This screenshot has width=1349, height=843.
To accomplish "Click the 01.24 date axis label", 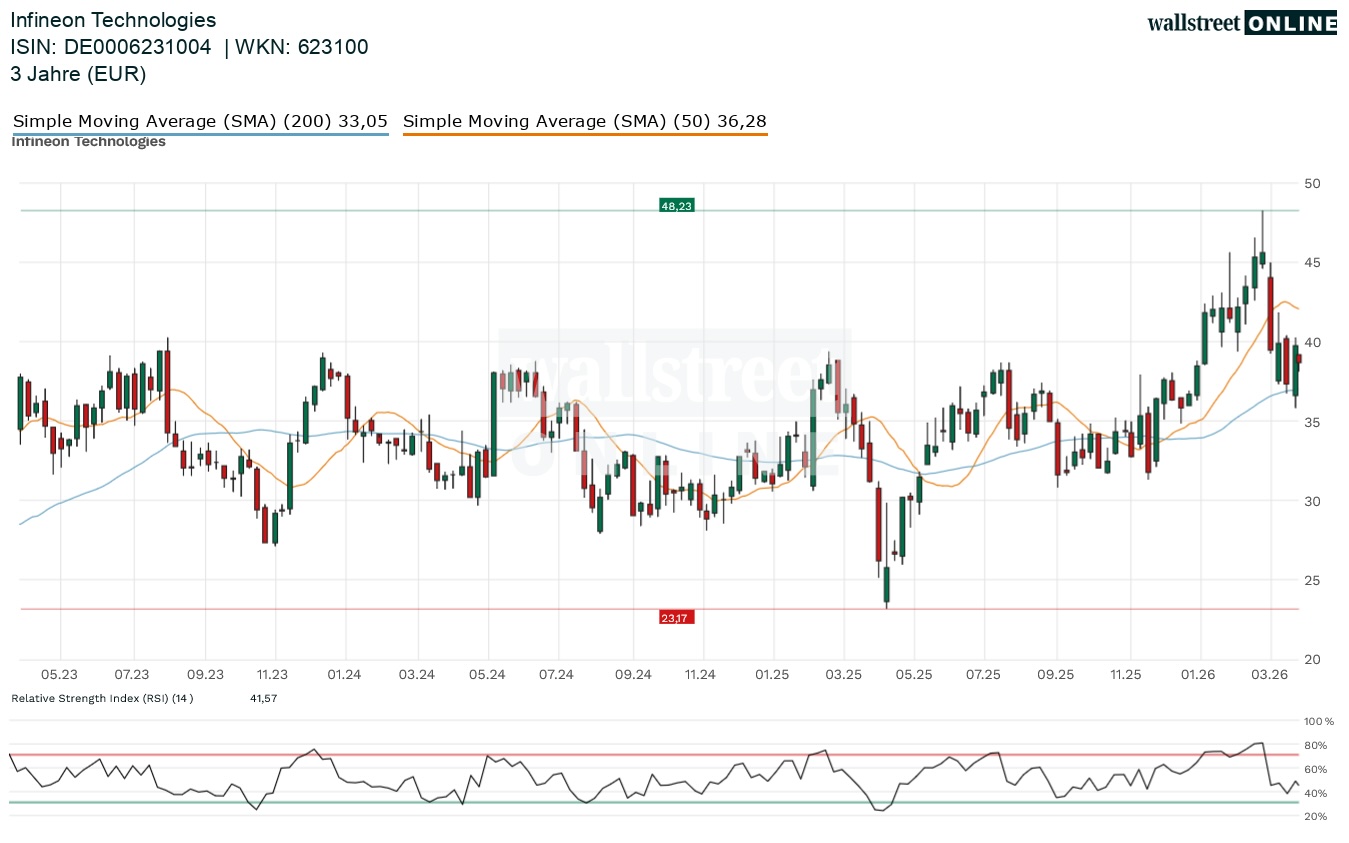I will click(x=344, y=675).
